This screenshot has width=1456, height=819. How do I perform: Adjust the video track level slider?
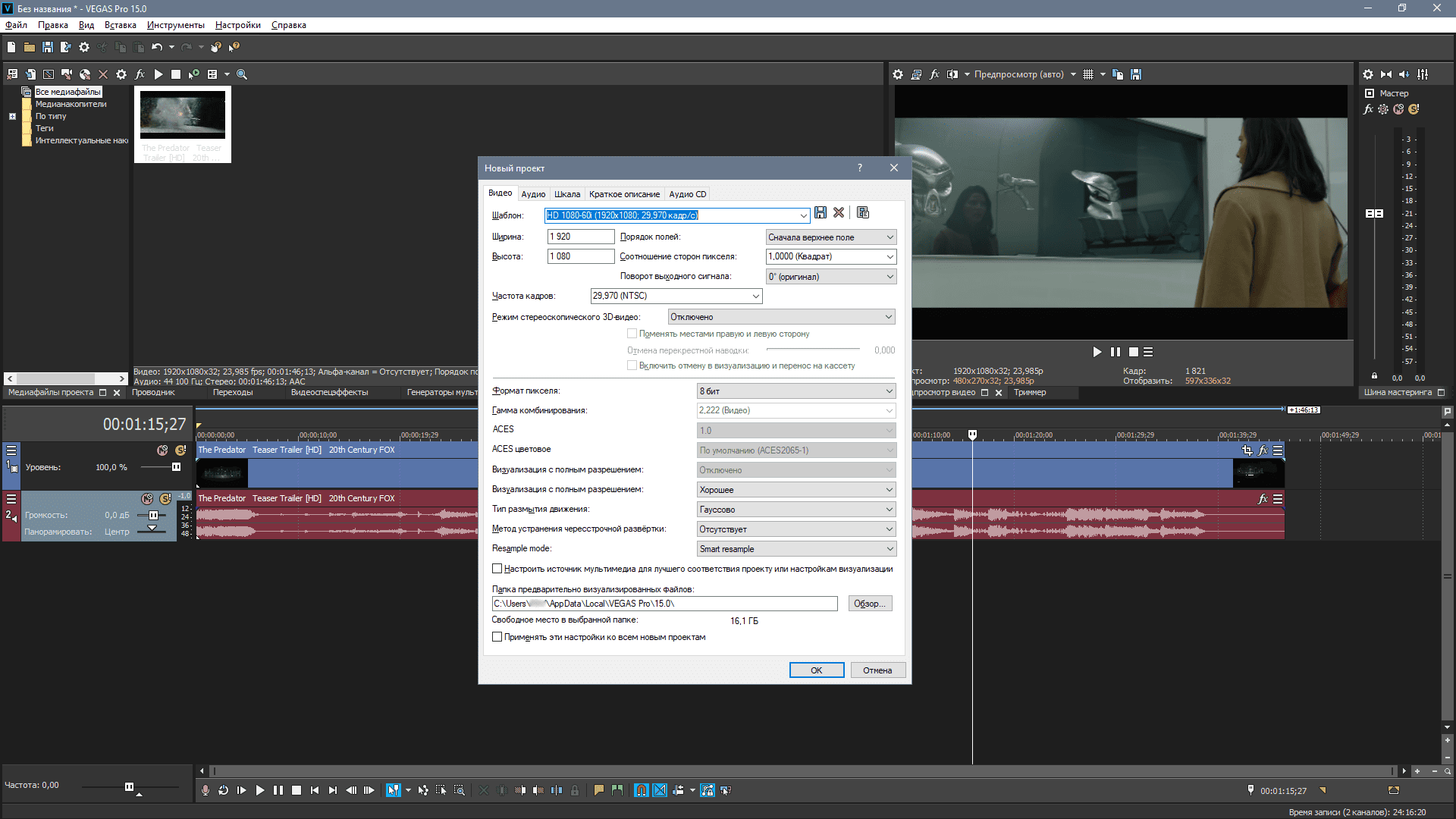(176, 467)
